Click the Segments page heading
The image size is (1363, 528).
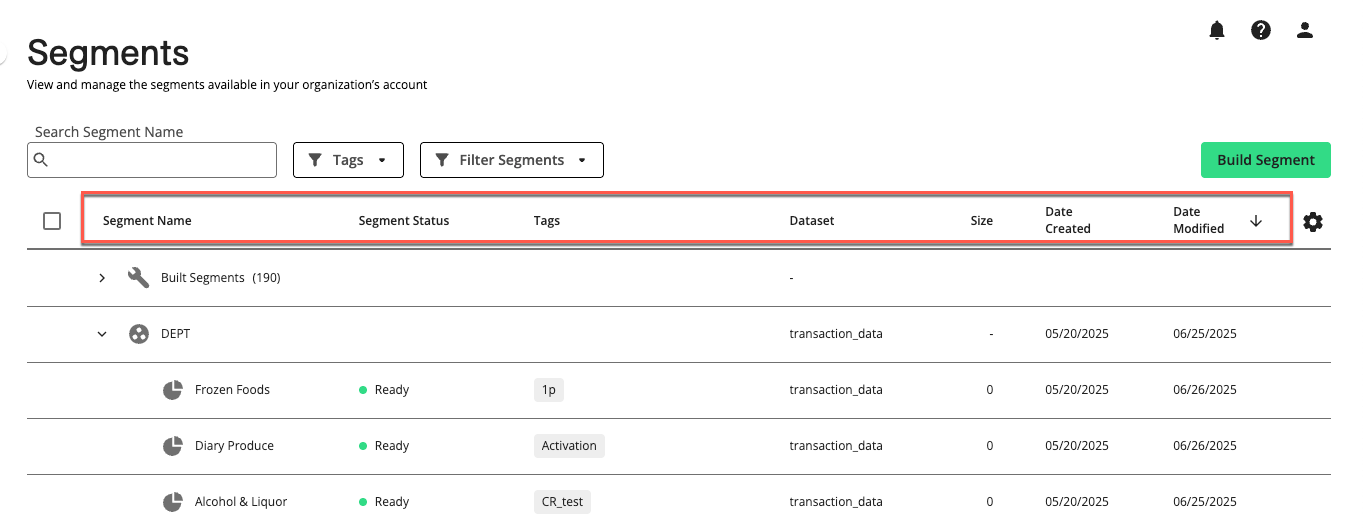[x=108, y=52]
